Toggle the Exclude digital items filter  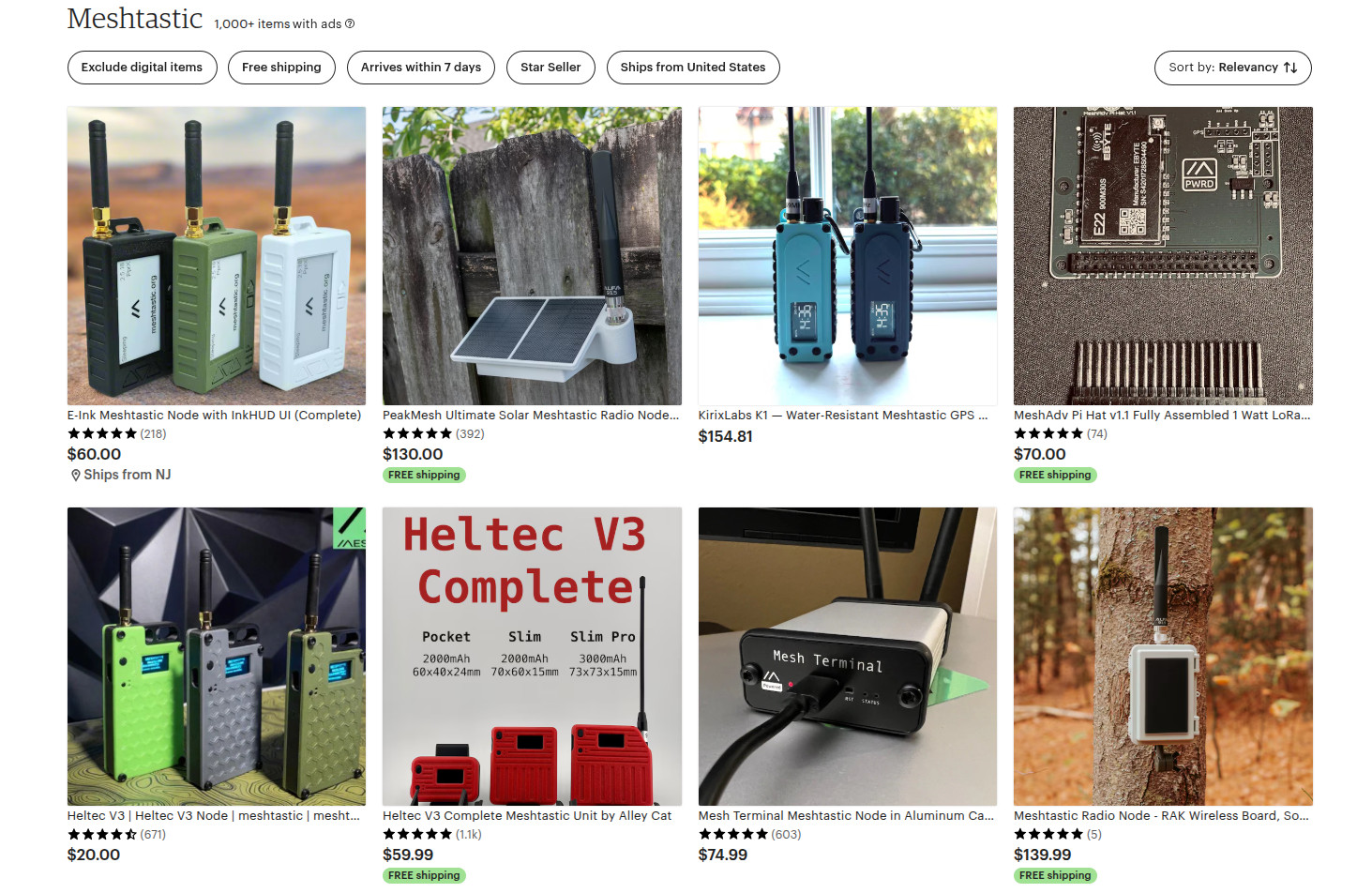click(142, 68)
